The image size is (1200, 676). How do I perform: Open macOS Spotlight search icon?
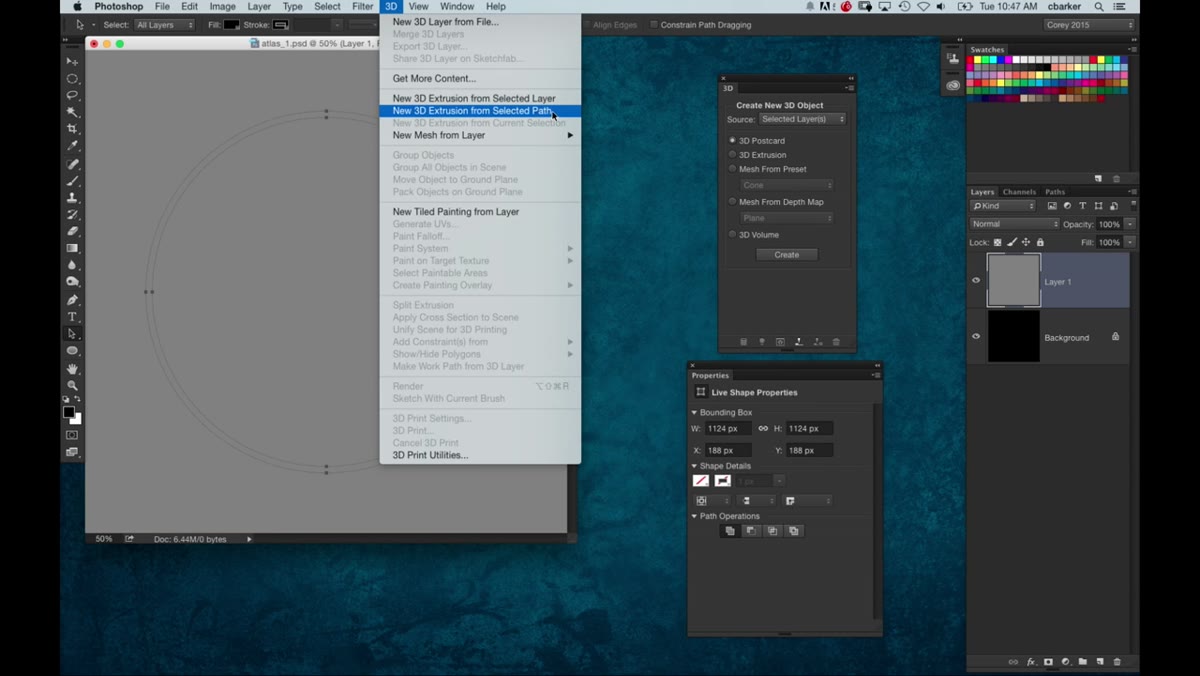point(1098,6)
